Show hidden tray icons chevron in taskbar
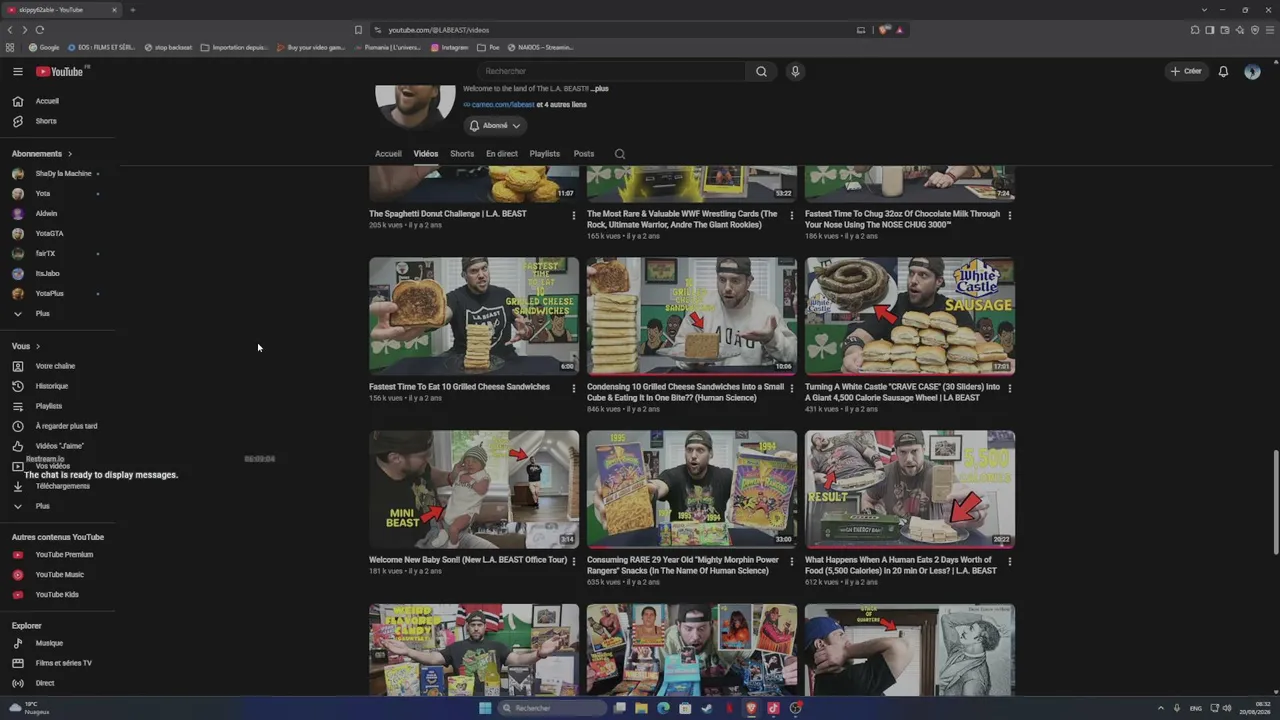The image size is (1280, 720). coord(1162,709)
